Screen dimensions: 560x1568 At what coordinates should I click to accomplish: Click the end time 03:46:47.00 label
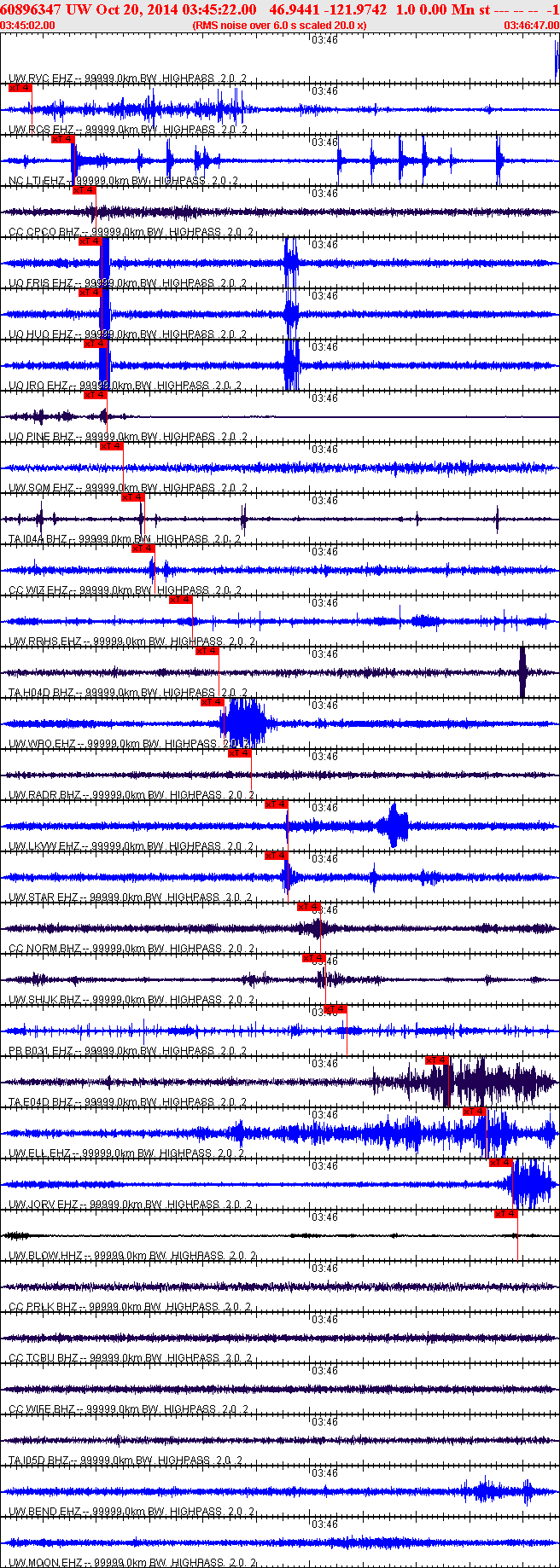pos(531,26)
